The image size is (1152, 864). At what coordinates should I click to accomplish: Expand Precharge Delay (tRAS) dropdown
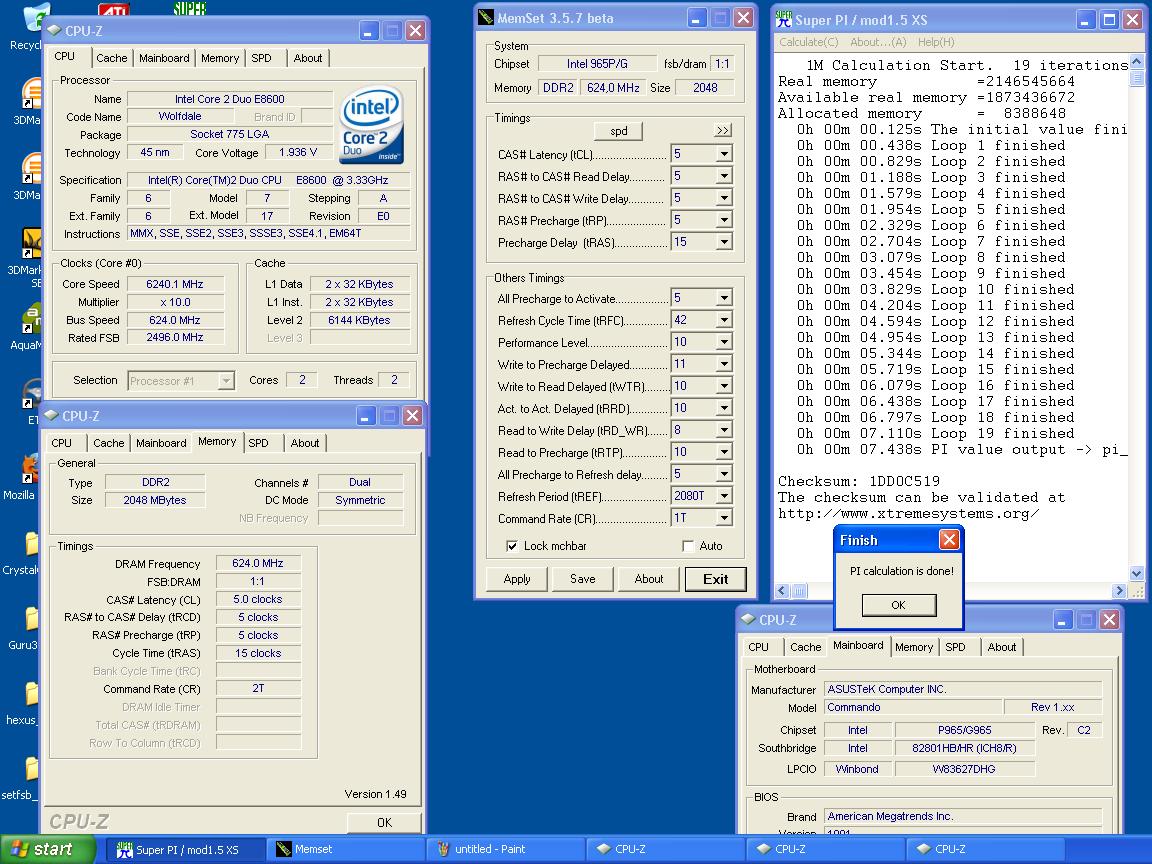pos(724,242)
